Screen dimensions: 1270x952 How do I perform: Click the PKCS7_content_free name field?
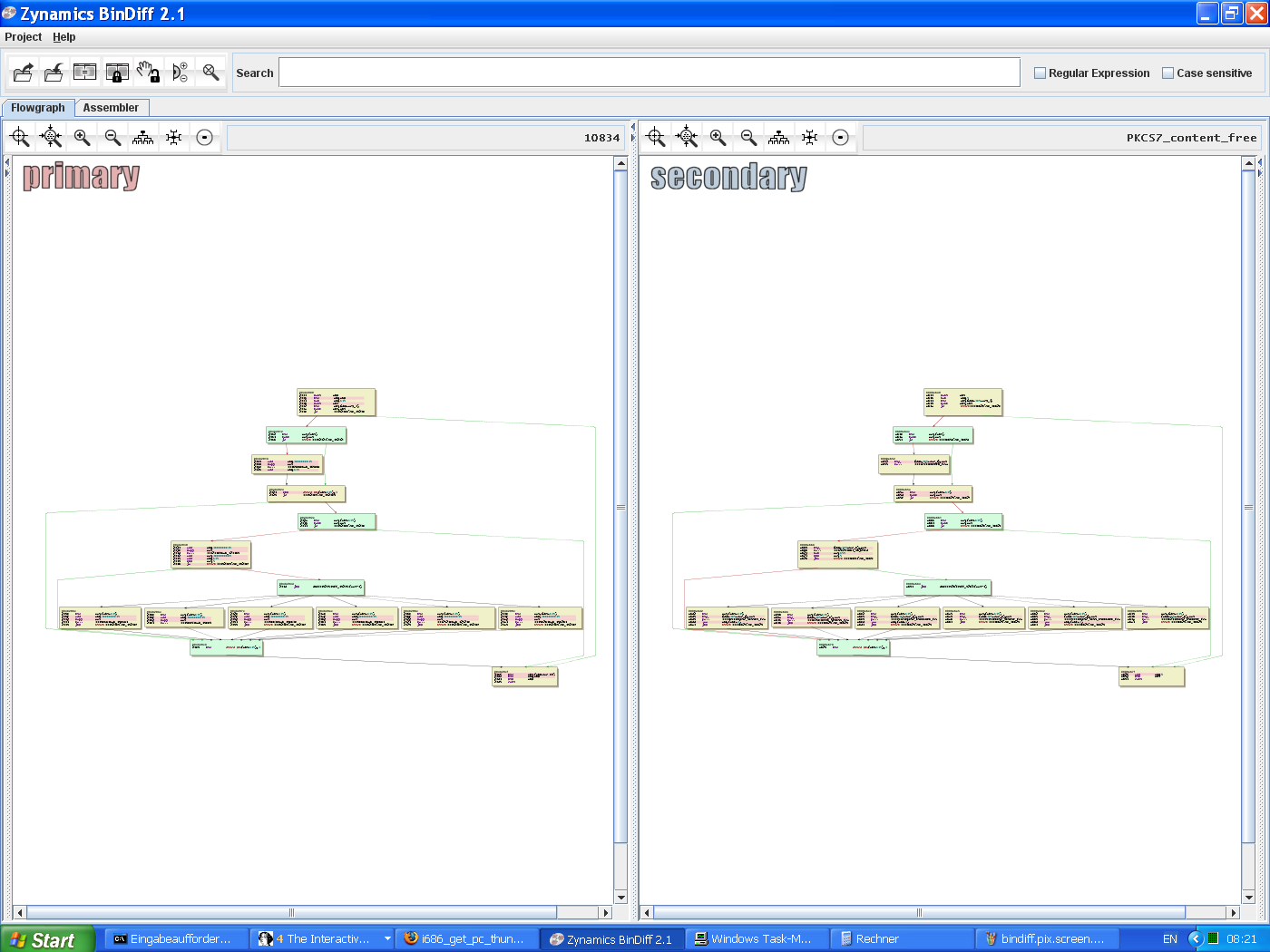pos(1061,138)
